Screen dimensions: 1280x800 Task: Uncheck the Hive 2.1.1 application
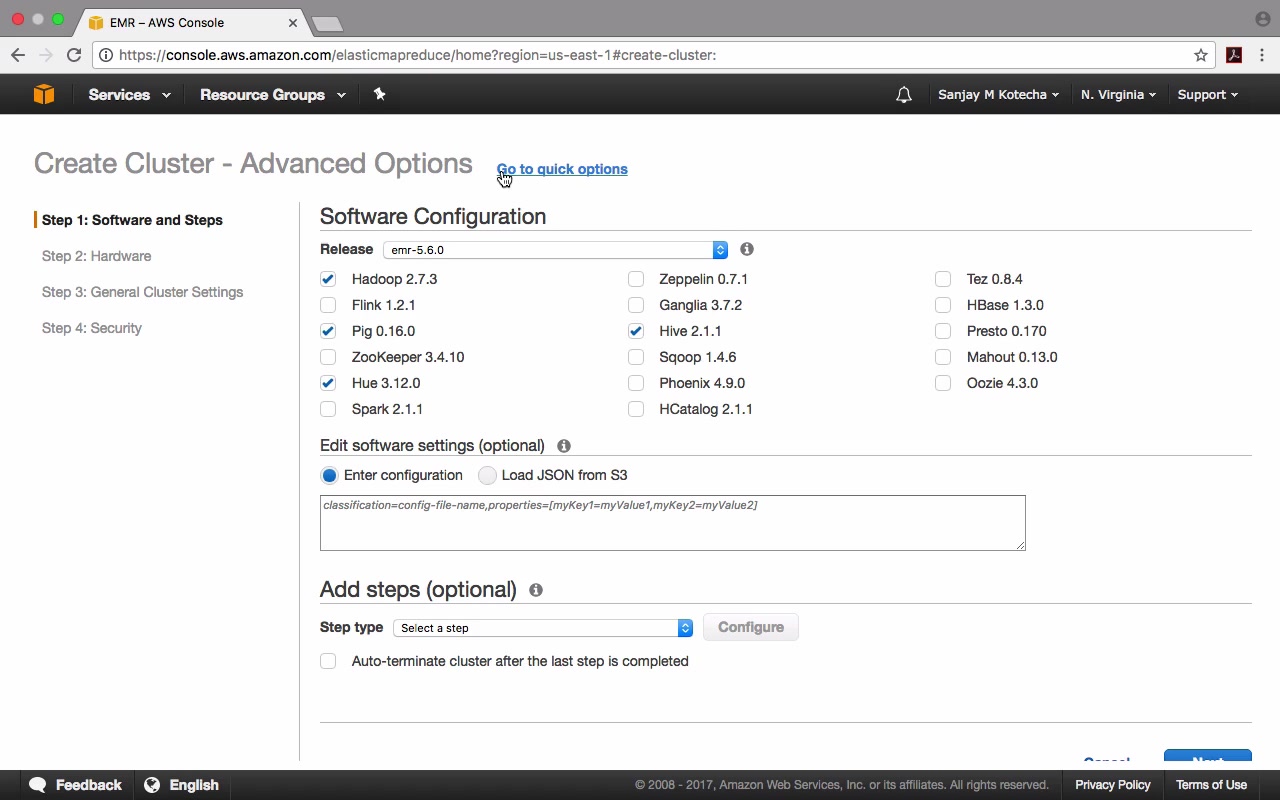(x=636, y=331)
